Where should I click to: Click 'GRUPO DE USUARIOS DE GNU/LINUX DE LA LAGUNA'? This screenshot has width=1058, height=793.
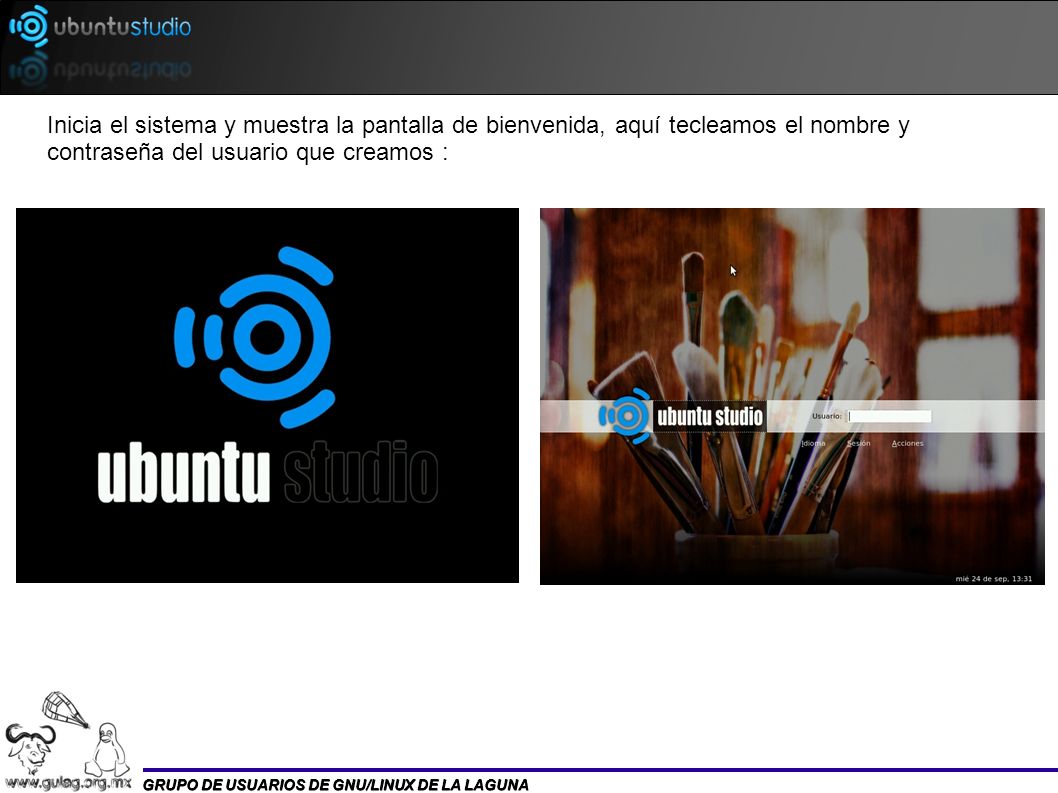point(335,784)
